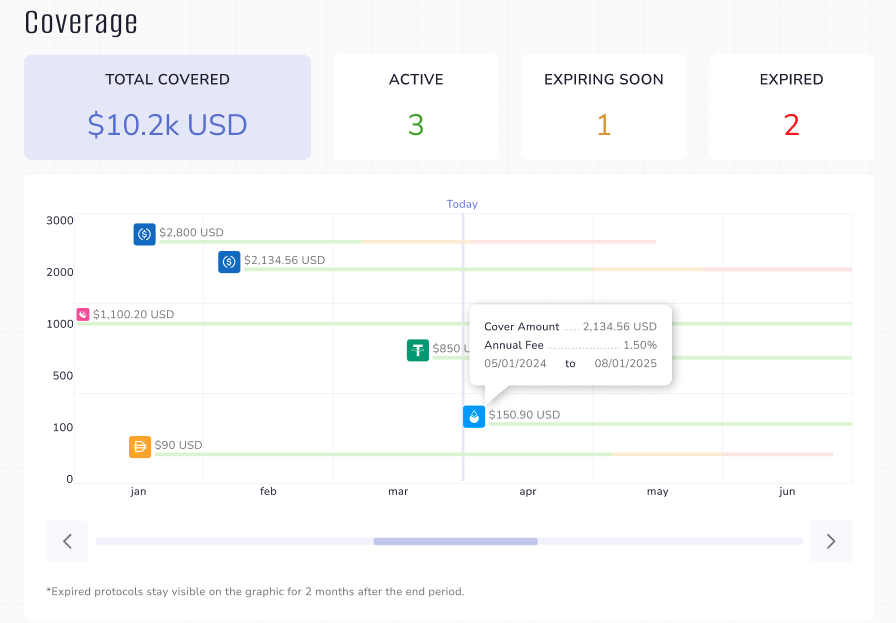Image resolution: width=896 pixels, height=623 pixels.
Task: Click the end date 08/01/2025 in tooltip
Action: click(625, 364)
